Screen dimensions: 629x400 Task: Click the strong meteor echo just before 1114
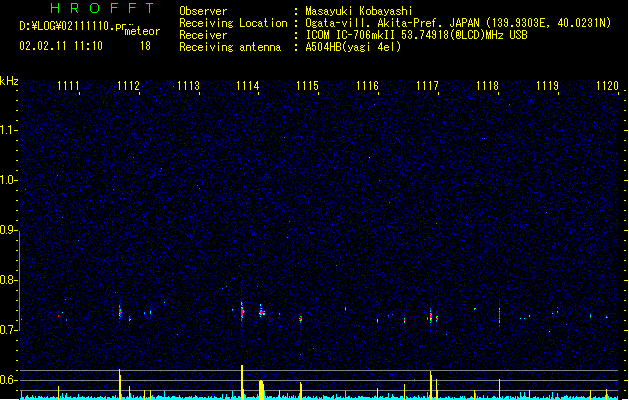coord(242,312)
